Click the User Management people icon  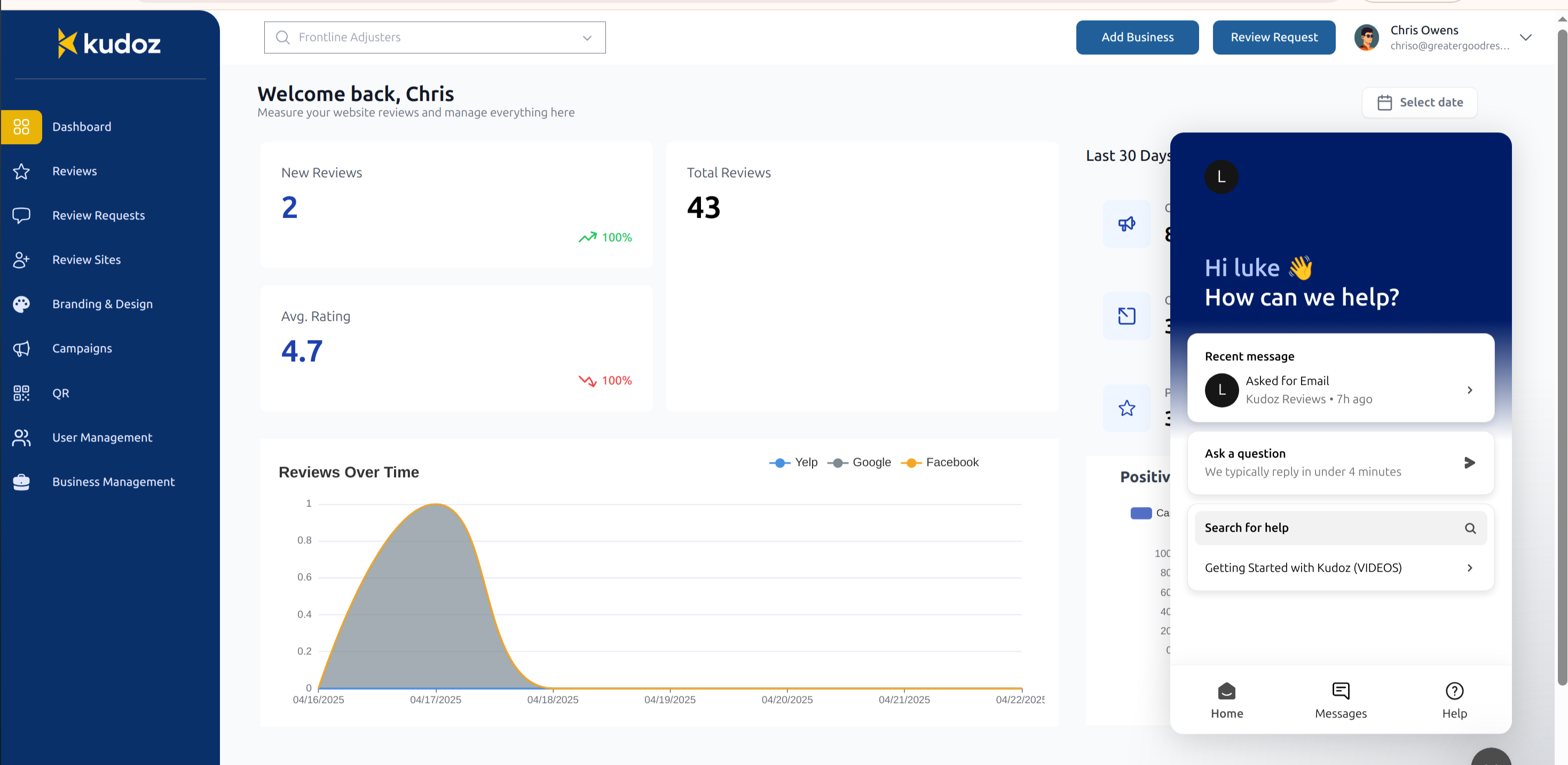tap(21, 438)
